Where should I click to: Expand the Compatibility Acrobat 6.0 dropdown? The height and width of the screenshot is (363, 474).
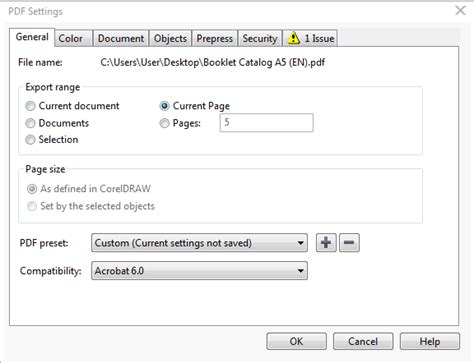coord(199,271)
